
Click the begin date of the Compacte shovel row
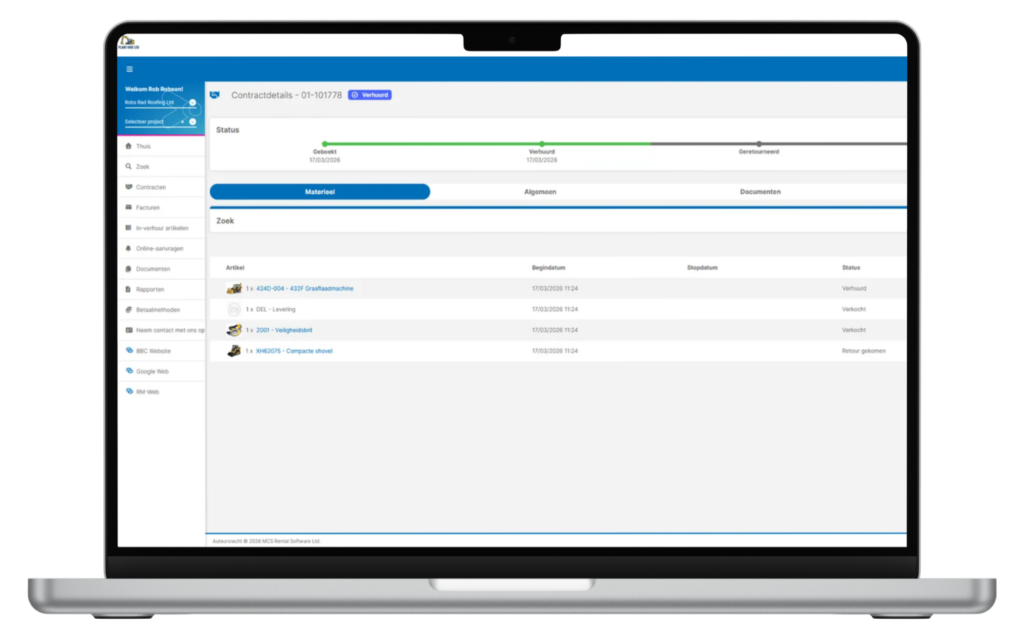tap(554, 351)
